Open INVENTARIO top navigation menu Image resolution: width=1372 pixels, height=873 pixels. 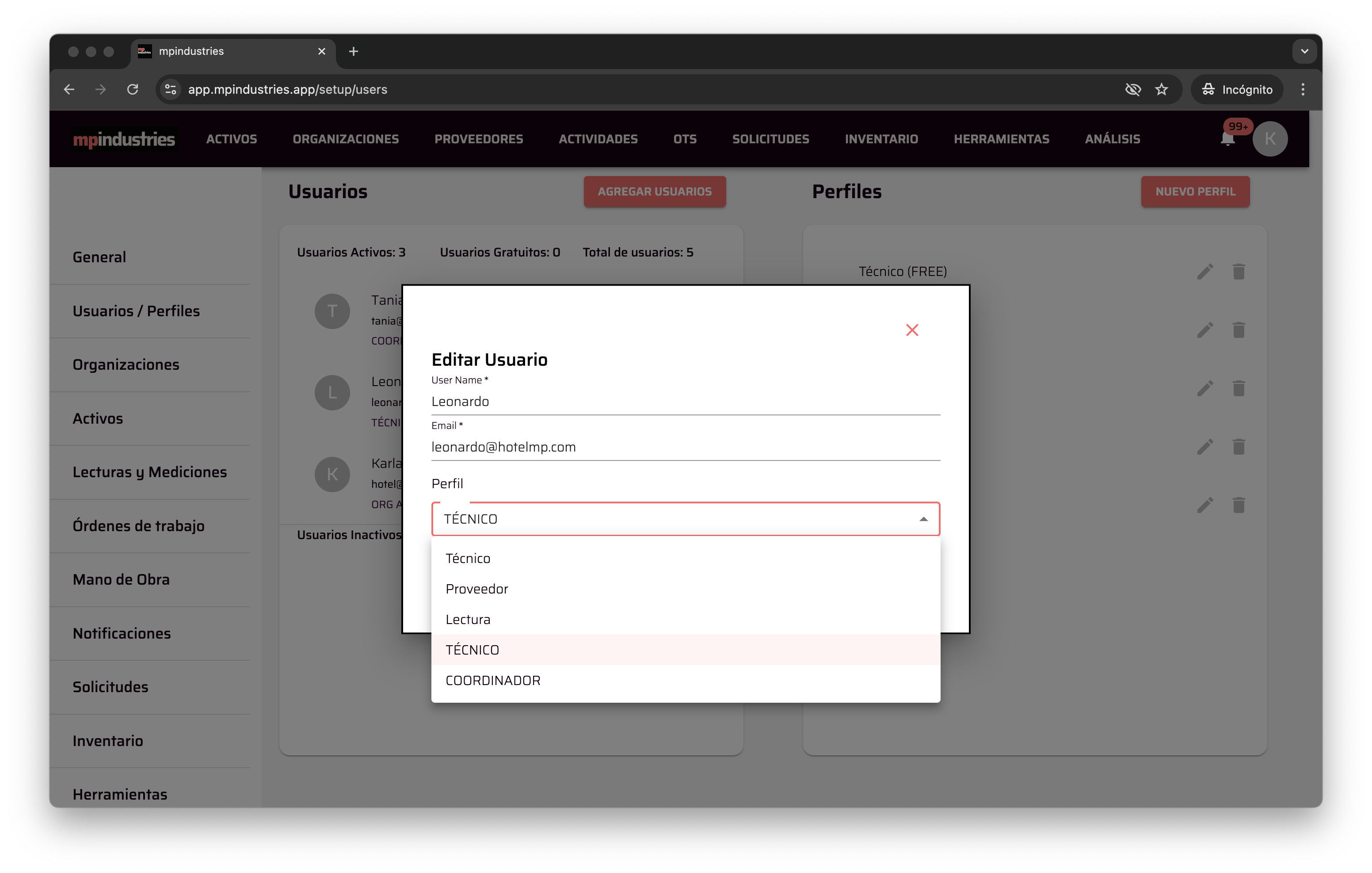coord(881,139)
